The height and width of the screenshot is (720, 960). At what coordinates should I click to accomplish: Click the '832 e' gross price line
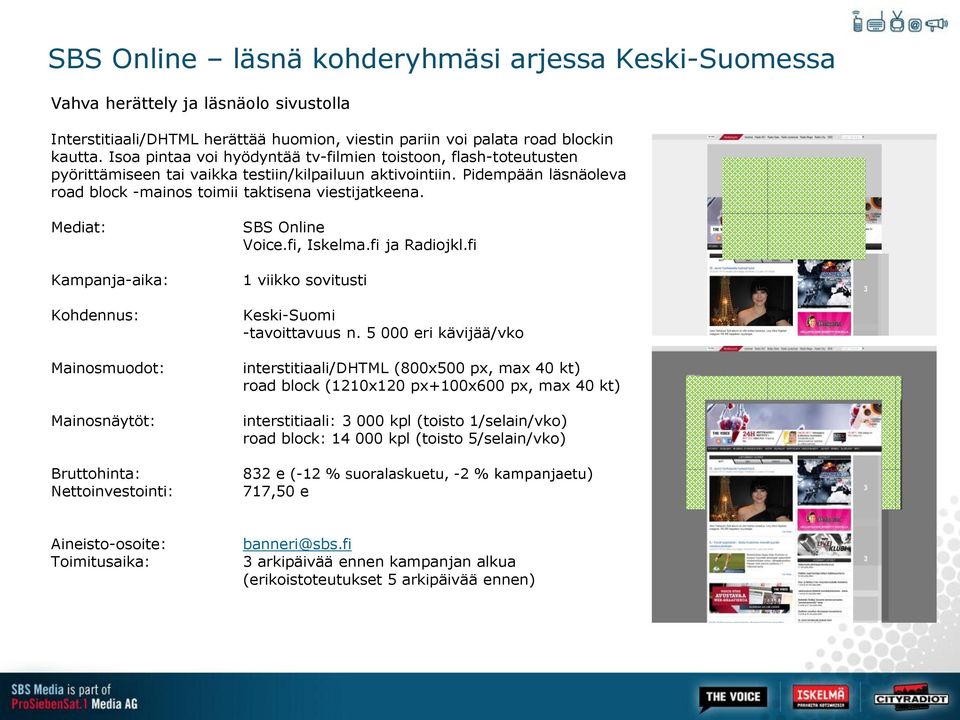[x=418, y=474]
